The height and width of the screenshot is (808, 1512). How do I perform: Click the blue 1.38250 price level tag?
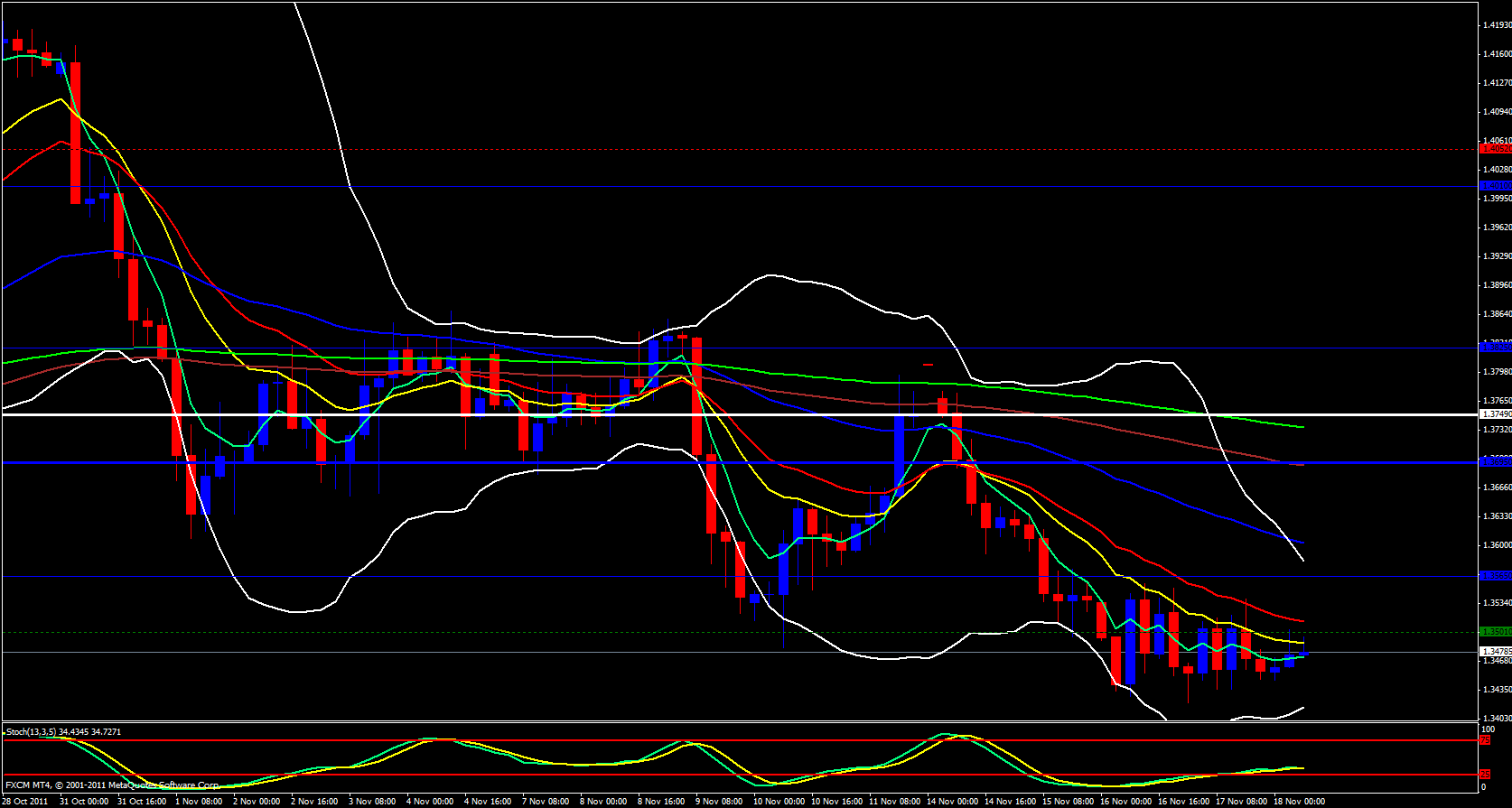pos(1496,347)
